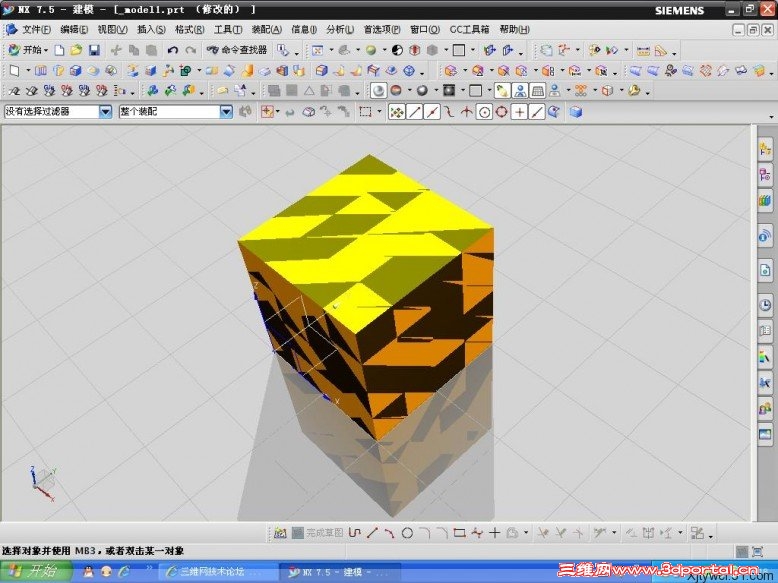Select the Point plus sketch tool

495,533
